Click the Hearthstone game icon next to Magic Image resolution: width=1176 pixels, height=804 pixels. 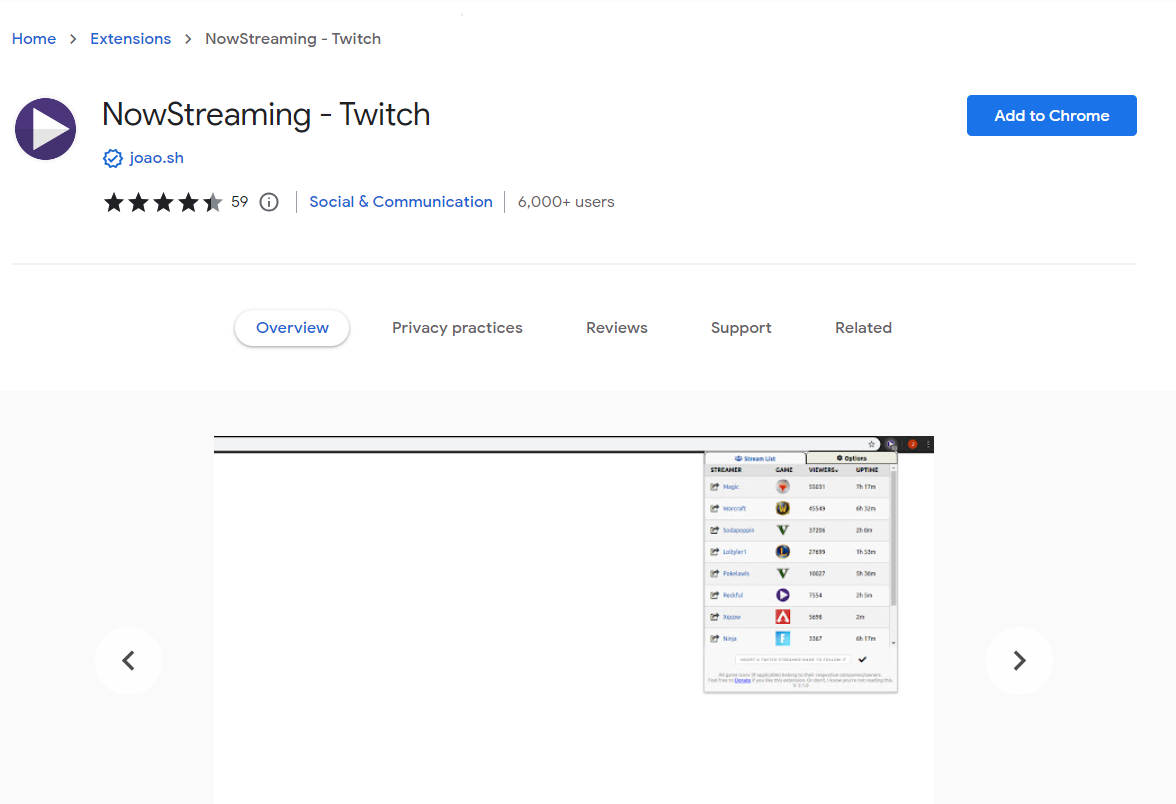(782, 487)
